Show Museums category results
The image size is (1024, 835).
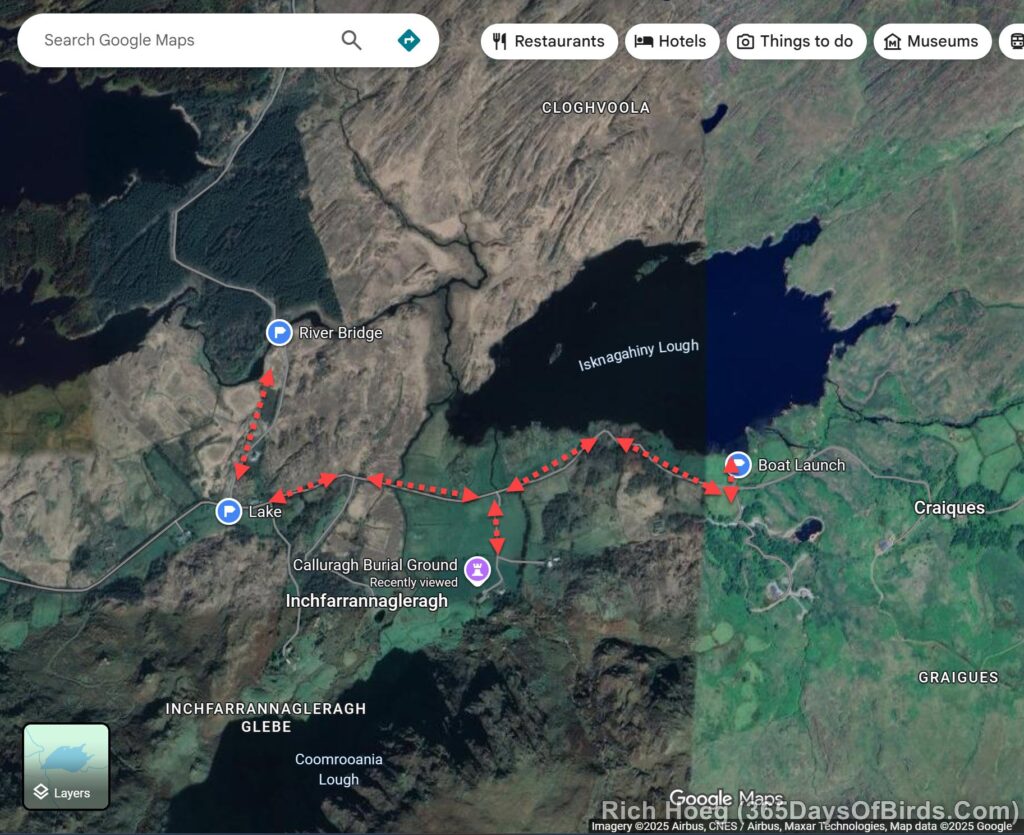point(931,41)
